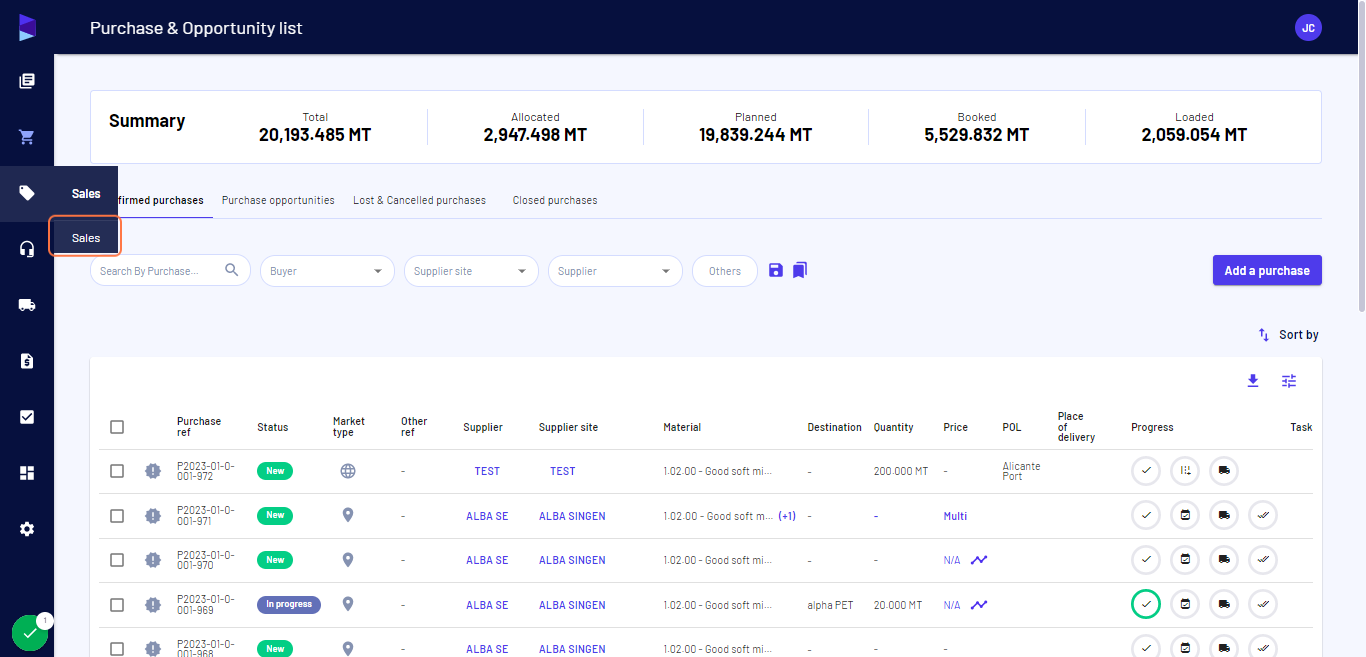The width and height of the screenshot is (1366, 657).
Task: Click the page vertical scrollbar thumb
Action: pos(1361,156)
